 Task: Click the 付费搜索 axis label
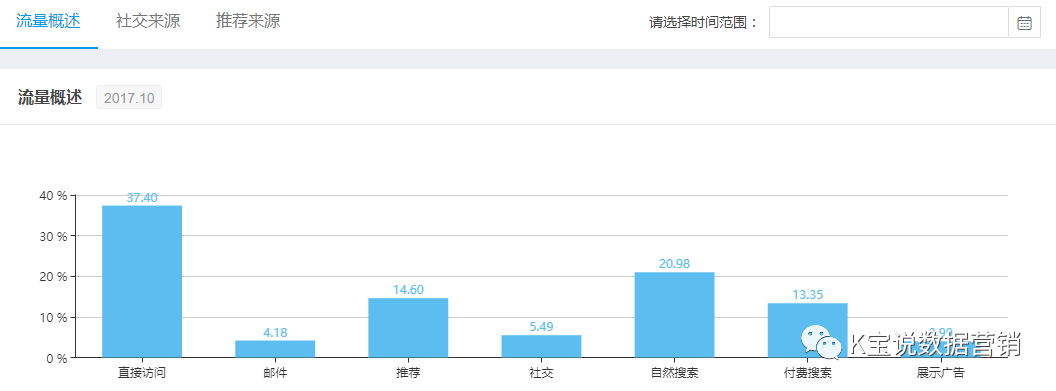(807, 373)
